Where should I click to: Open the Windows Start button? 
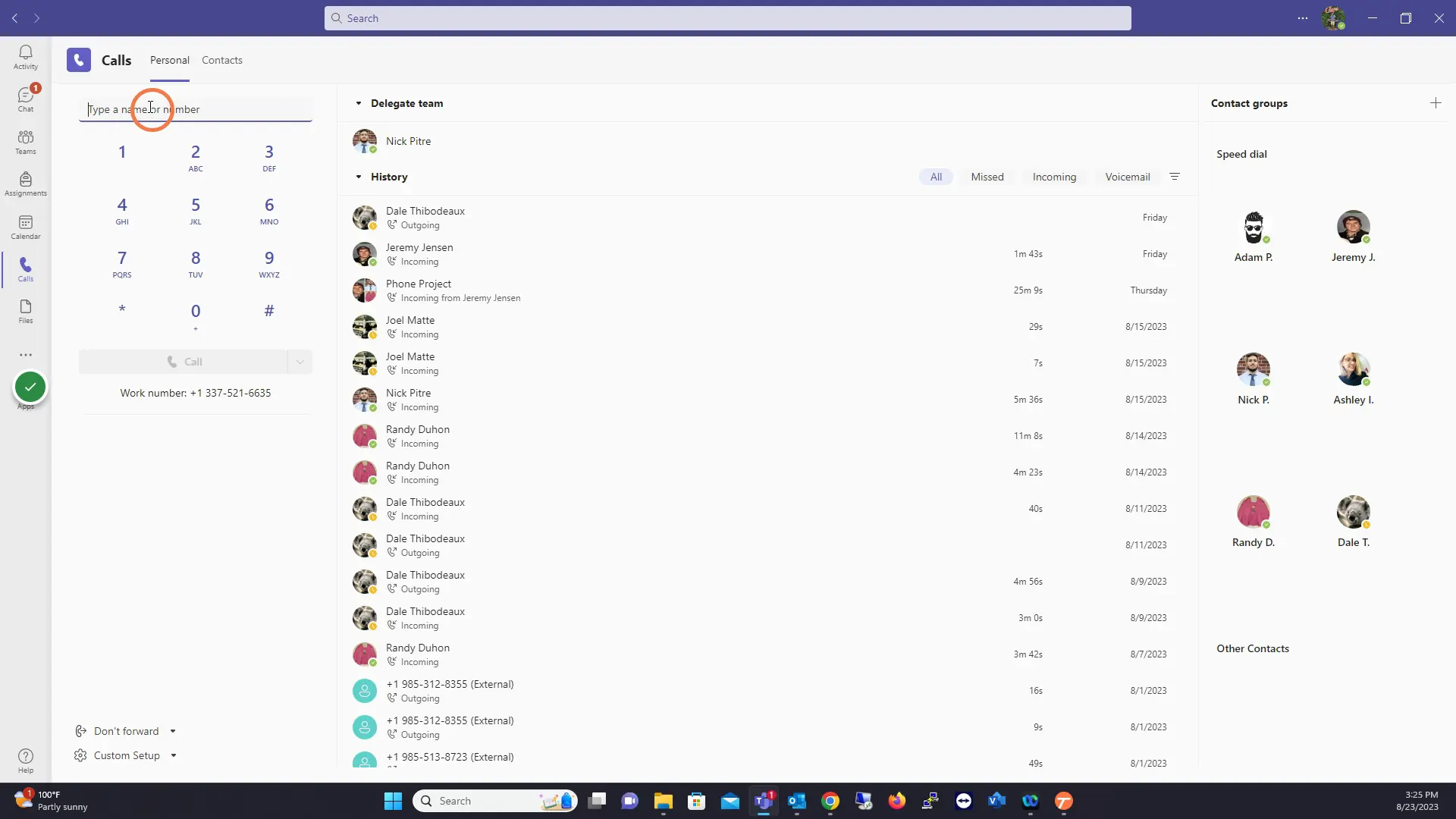point(393,801)
